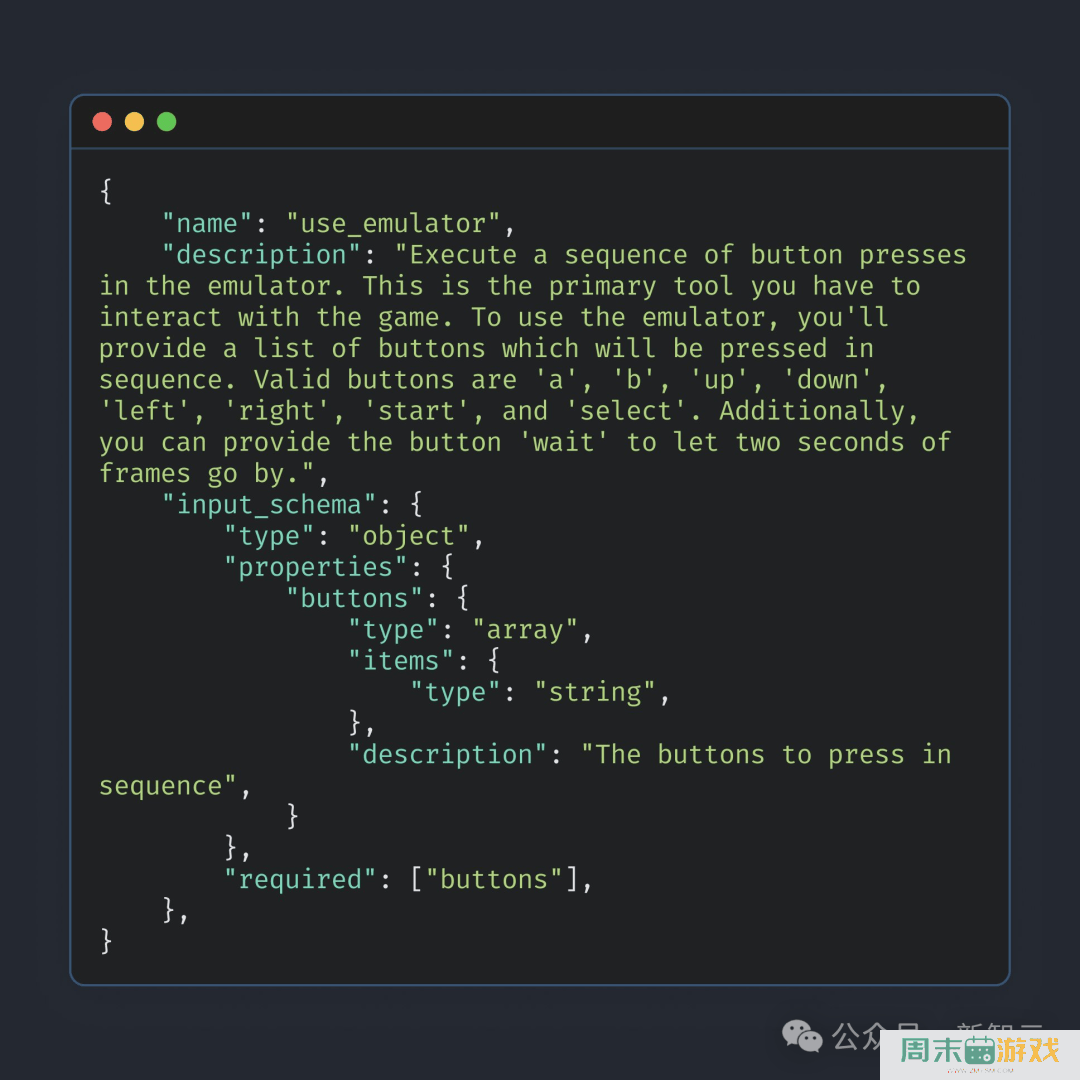Click the red close dot
Image resolution: width=1080 pixels, height=1080 pixels.
102,122
